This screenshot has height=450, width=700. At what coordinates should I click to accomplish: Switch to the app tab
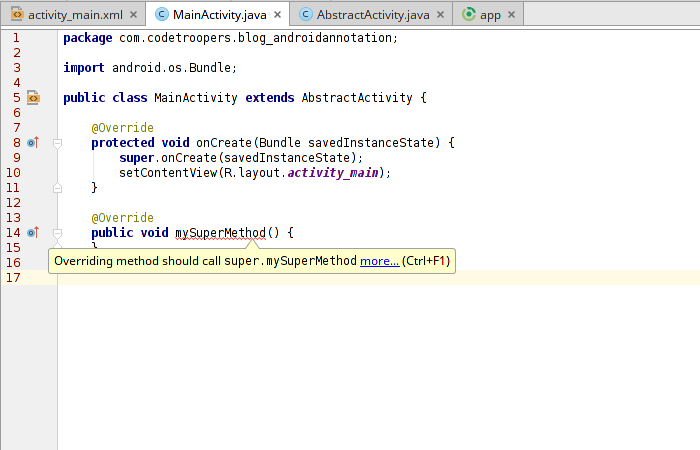tap(490, 15)
